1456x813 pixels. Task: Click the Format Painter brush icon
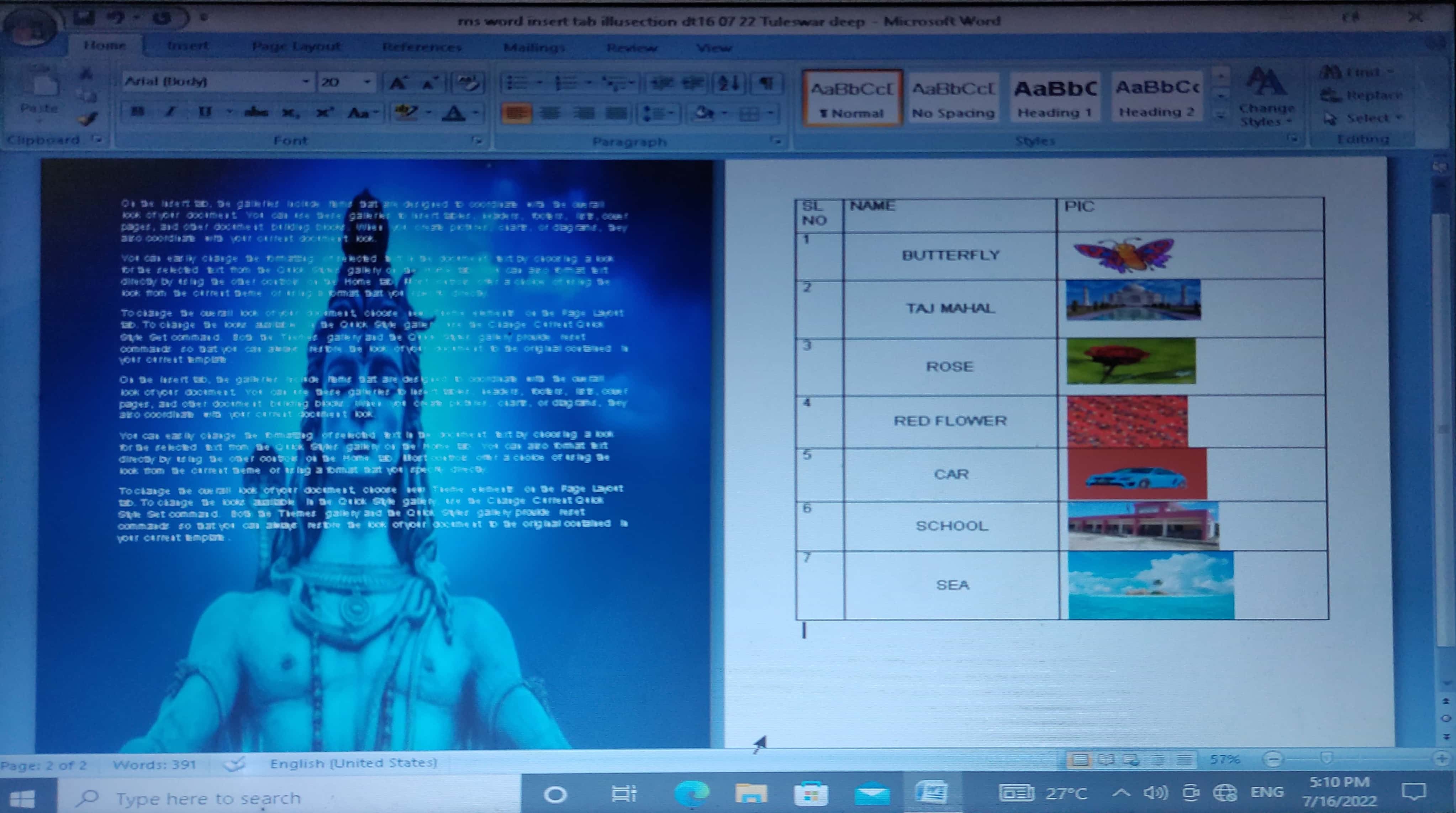[x=88, y=118]
